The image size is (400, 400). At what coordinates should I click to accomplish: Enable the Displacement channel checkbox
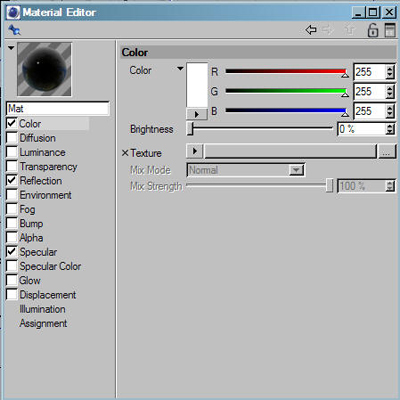click(x=11, y=294)
